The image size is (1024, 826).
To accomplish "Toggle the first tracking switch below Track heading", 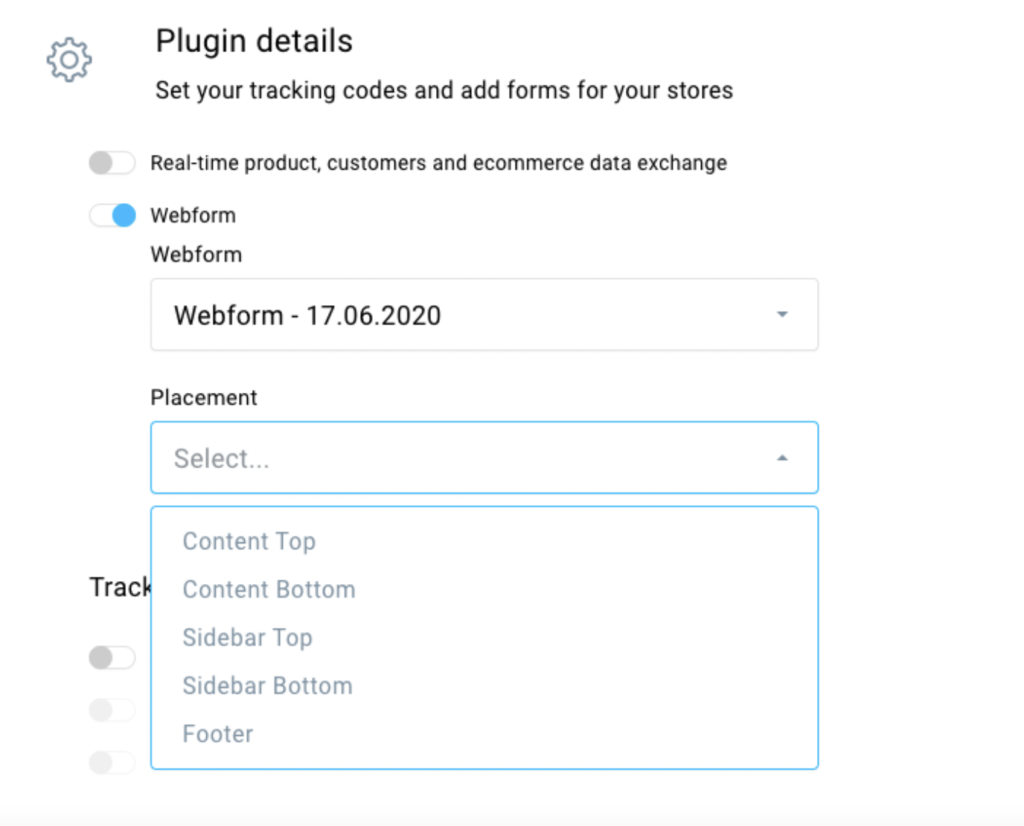I will [112, 658].
